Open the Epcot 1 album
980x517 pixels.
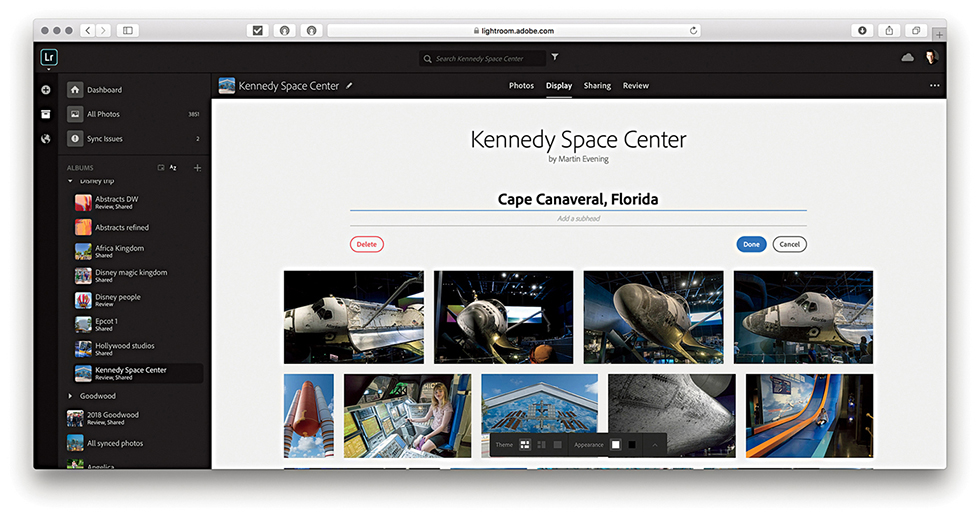pyautogui.click(x=138, y=324)
